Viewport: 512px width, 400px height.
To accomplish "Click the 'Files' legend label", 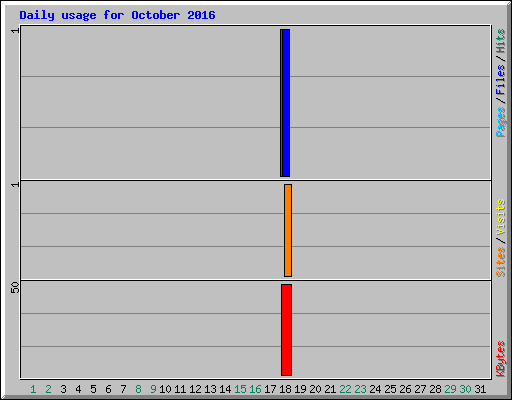I will click(500, 79).
